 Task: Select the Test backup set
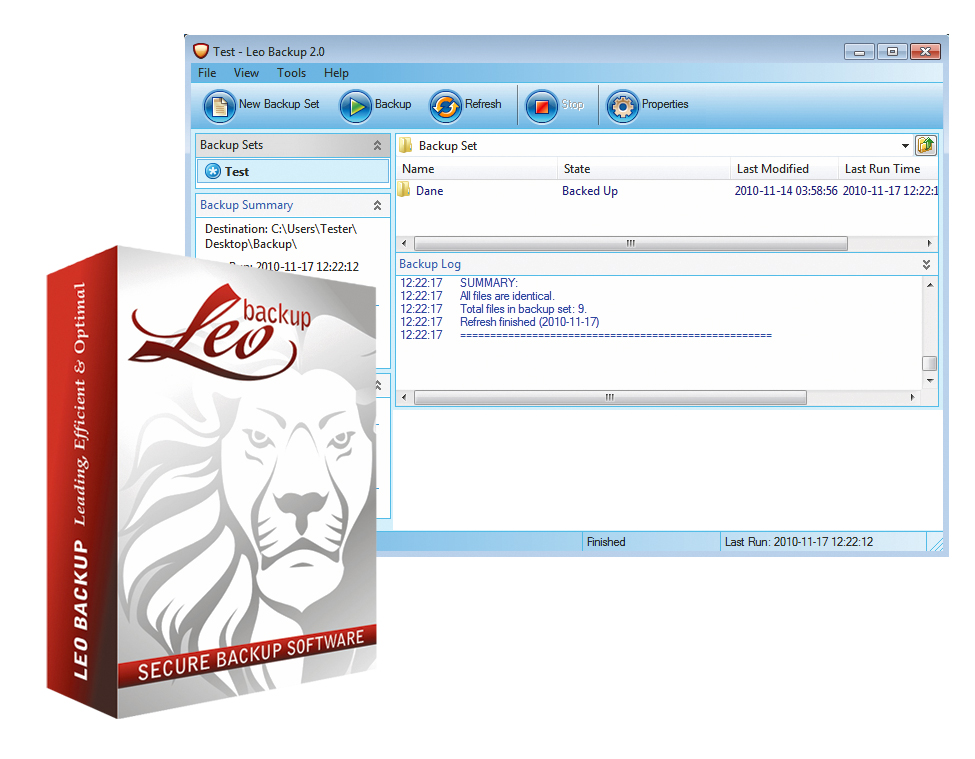point(237,172)
